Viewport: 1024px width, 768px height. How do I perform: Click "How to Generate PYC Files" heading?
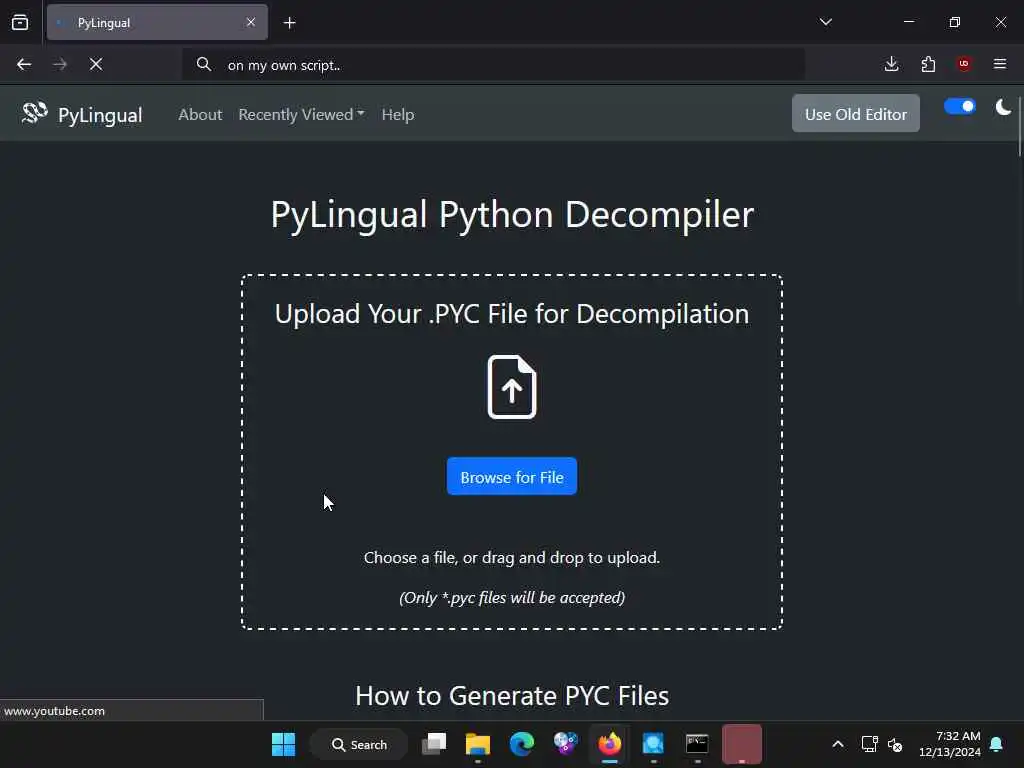[512, 696]
